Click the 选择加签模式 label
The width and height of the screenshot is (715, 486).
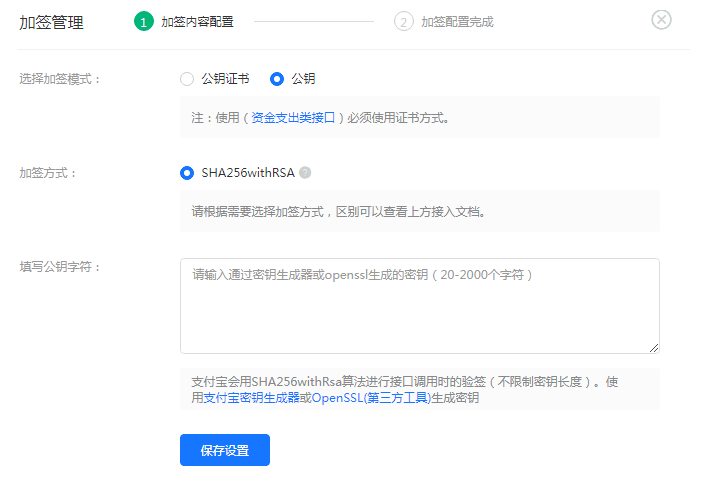pyautogui.click(x=60, y=79)
